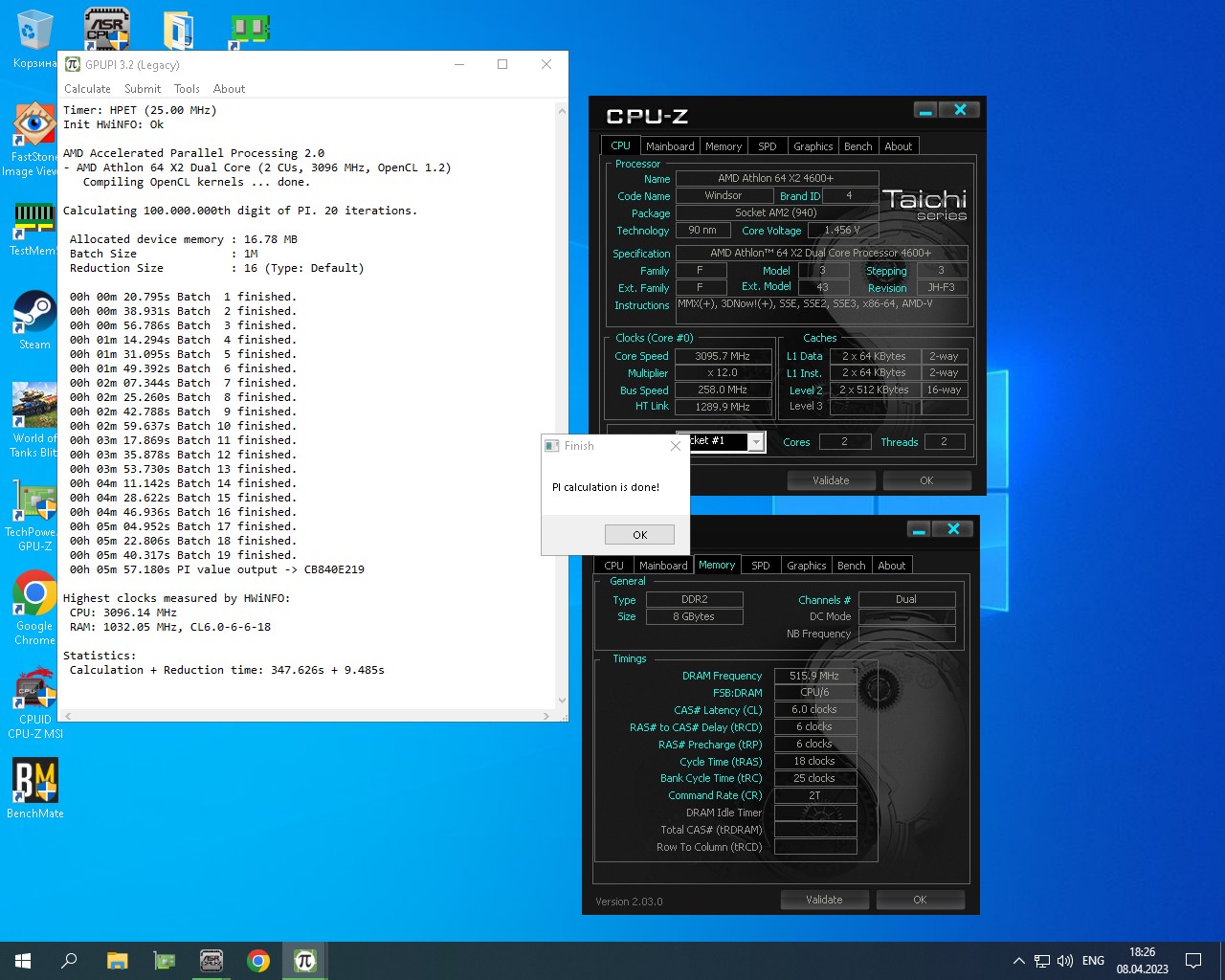
Task: Switch to Chrome on the taskbar
Action: coord(257,961)
